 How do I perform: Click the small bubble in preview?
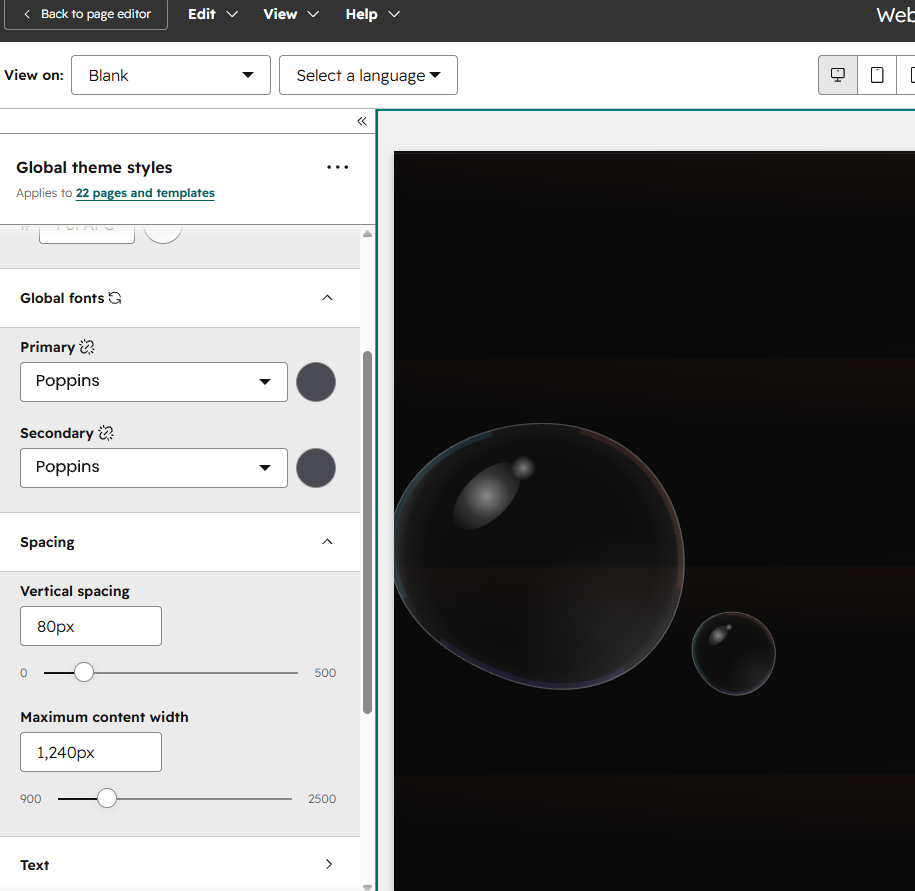[x=734, y=654]
